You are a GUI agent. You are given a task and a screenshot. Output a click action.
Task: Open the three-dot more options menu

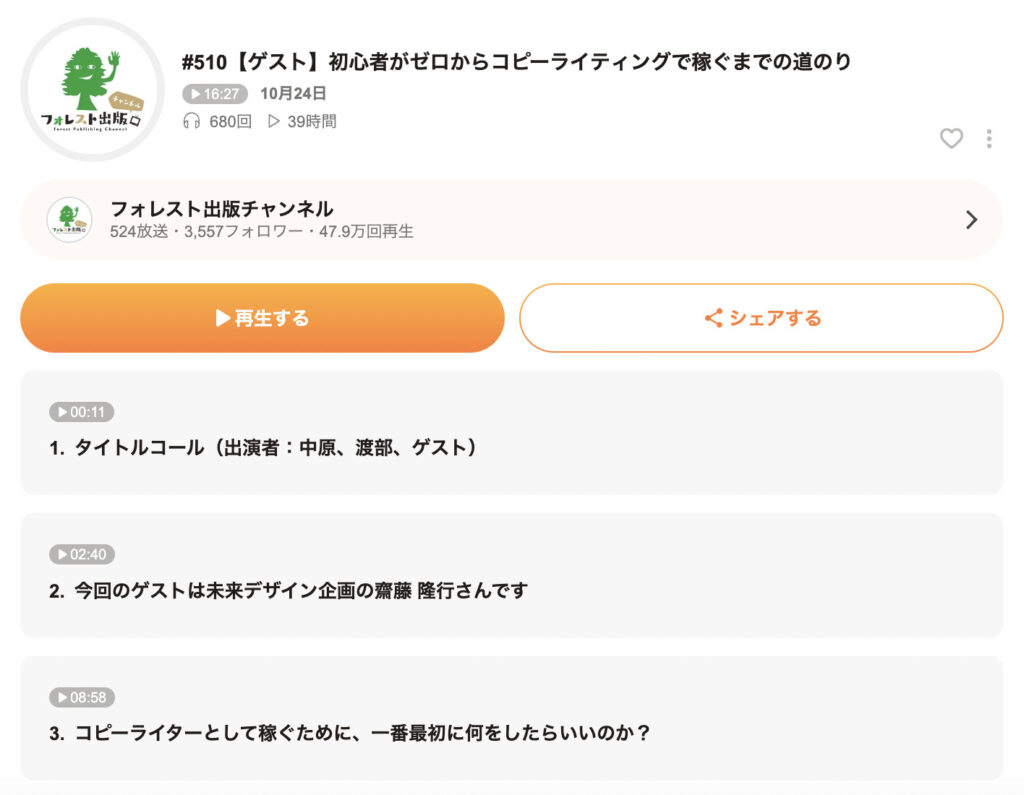point(989,138)
